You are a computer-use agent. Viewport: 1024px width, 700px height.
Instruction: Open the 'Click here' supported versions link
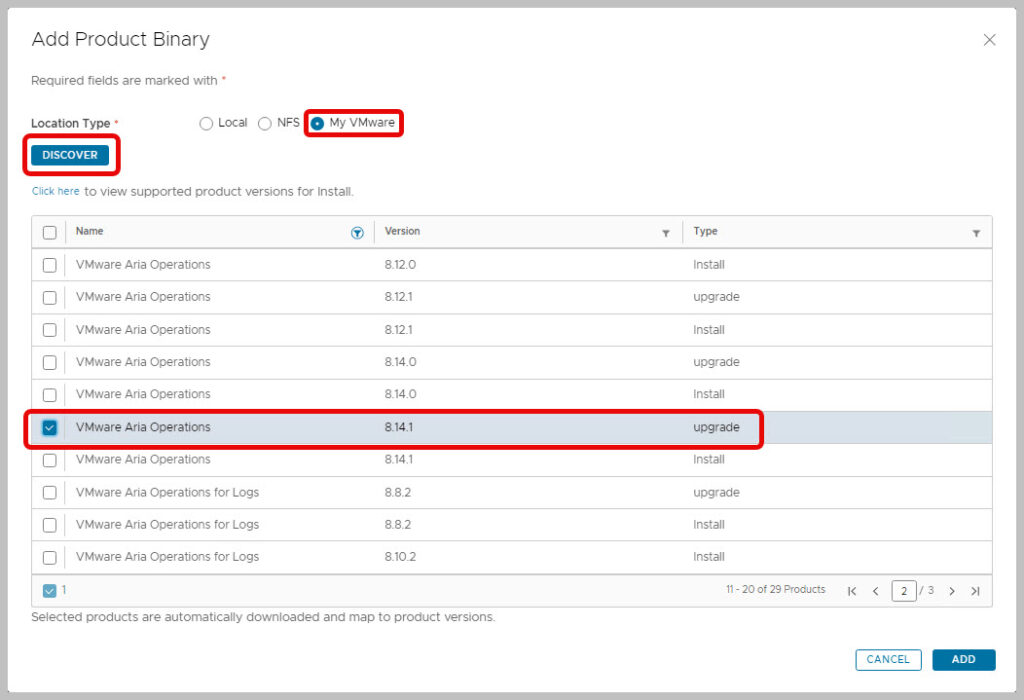(x=55, y=191)
